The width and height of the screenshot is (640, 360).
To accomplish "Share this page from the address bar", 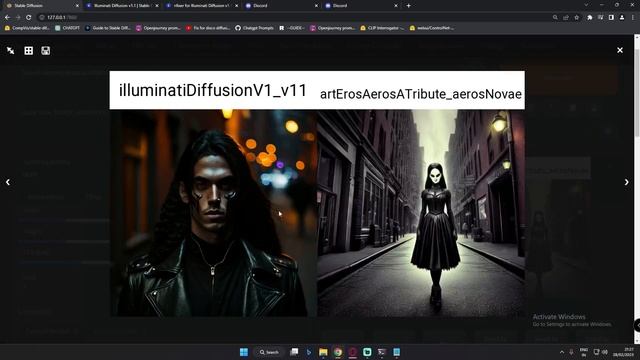I will coord(566,18).
